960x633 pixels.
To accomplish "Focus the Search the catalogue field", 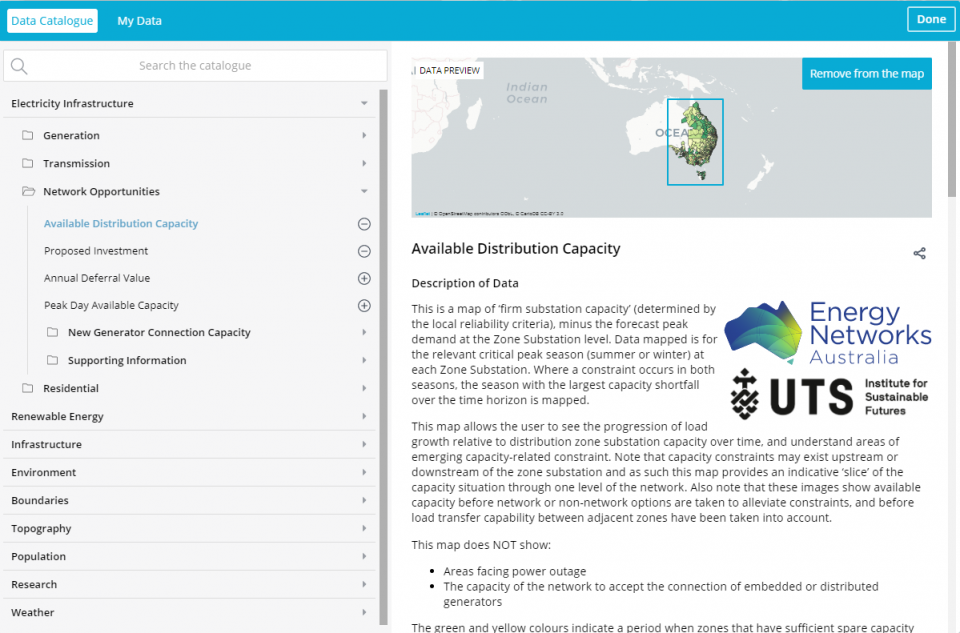I will [195, 66].
